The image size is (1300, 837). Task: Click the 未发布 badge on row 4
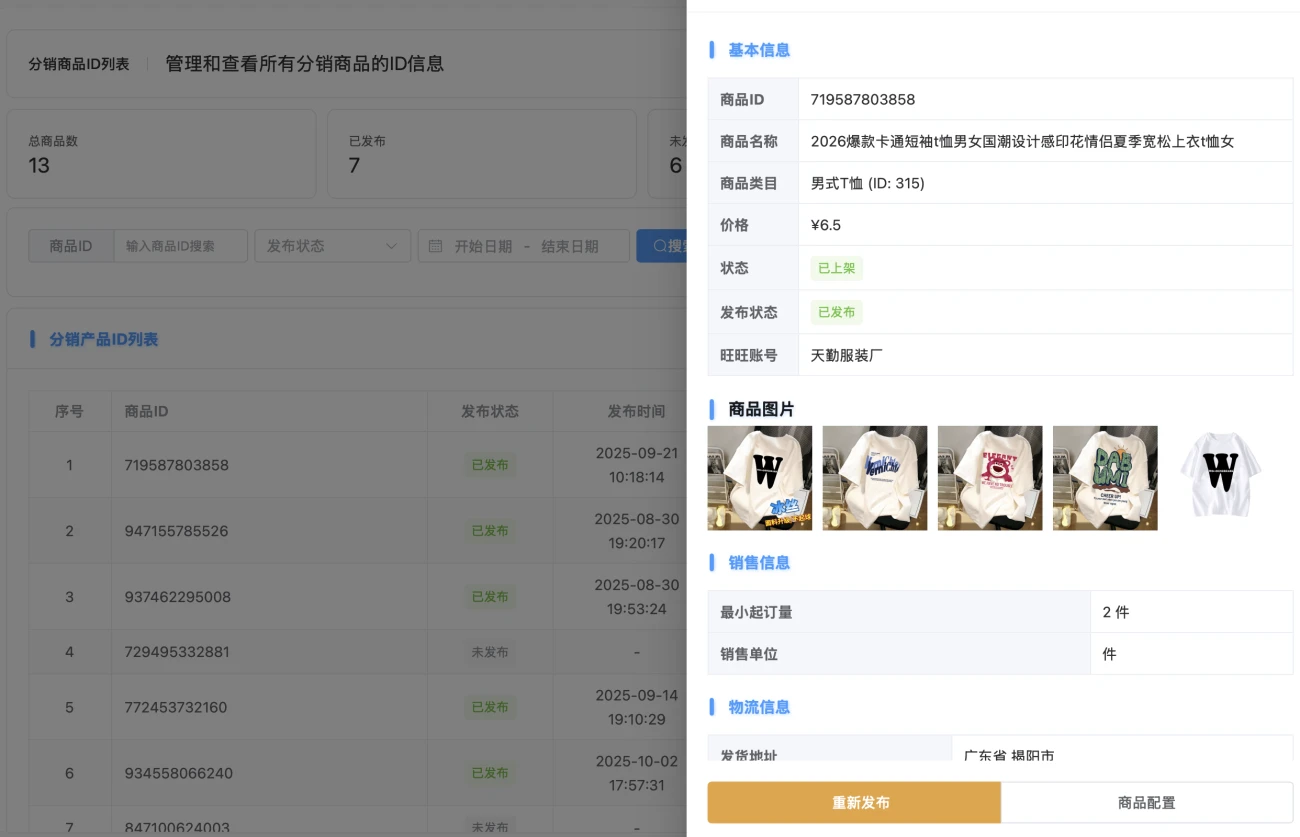pyautogui.click(x=490, y=651)
